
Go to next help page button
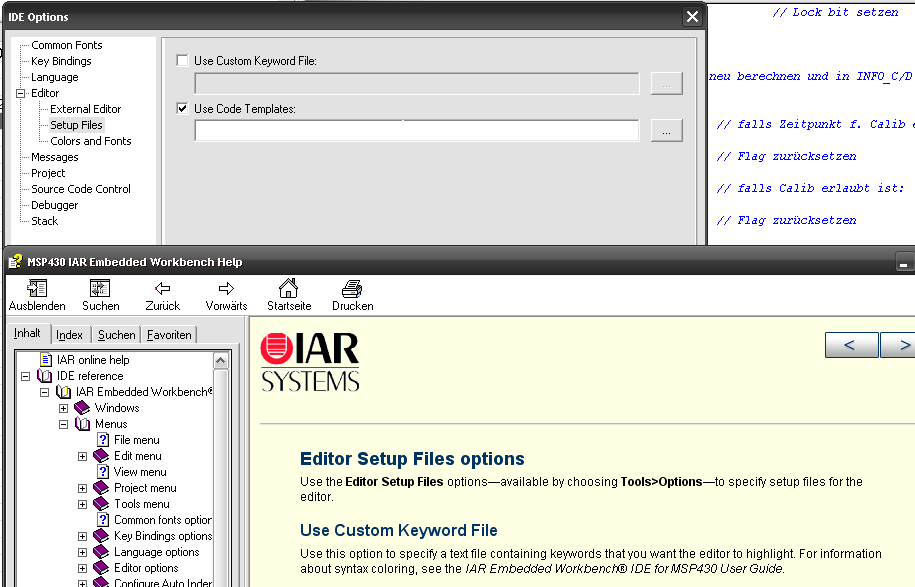(899, 345)
